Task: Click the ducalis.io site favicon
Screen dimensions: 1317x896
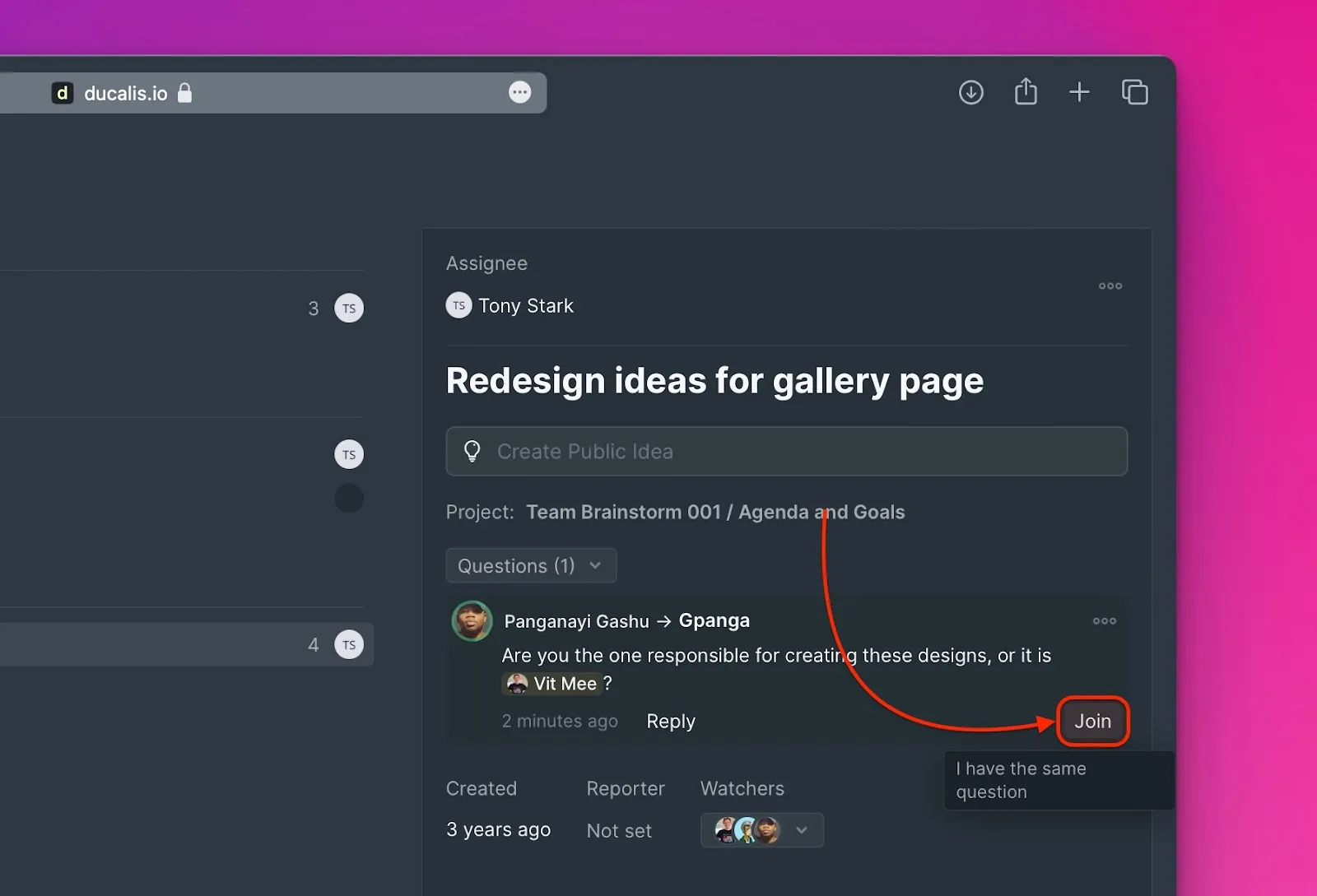Action: (63, 93)
